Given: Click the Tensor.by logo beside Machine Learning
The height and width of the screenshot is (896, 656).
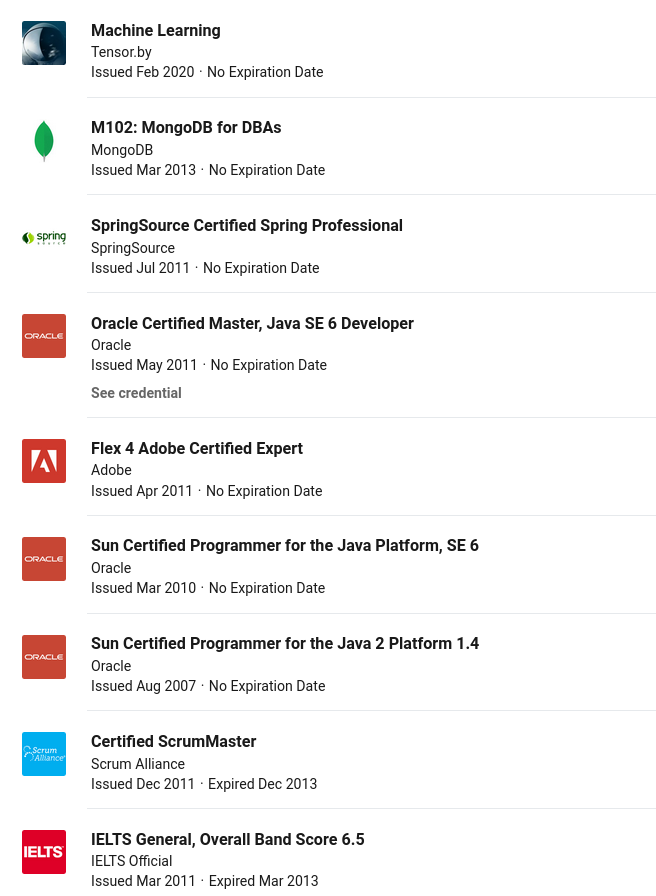Looking at the screenshot, I should click(x=44, y=43).
